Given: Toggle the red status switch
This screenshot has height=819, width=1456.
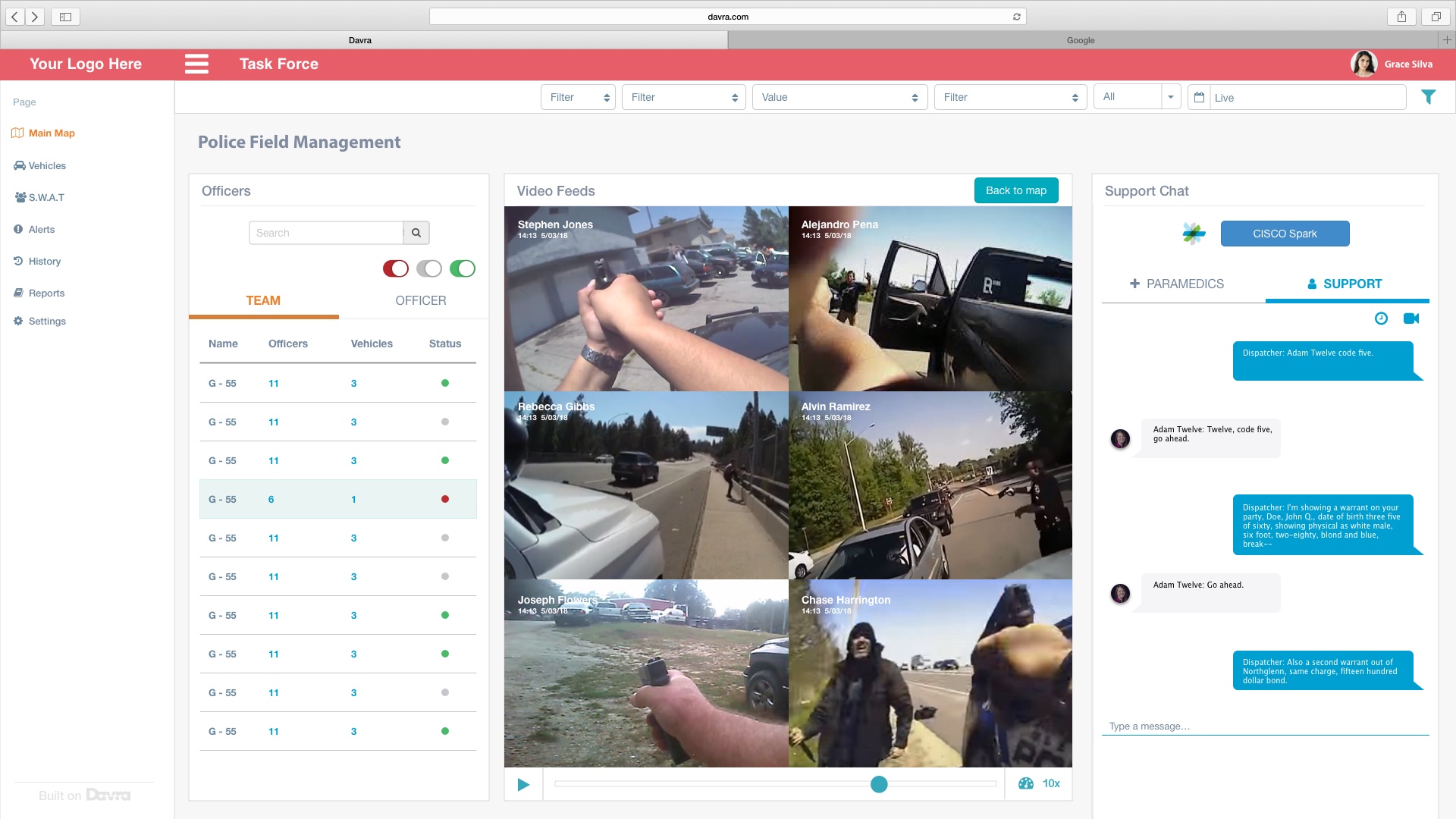Looking at the screenshot, I should click(x=396, y=268).
